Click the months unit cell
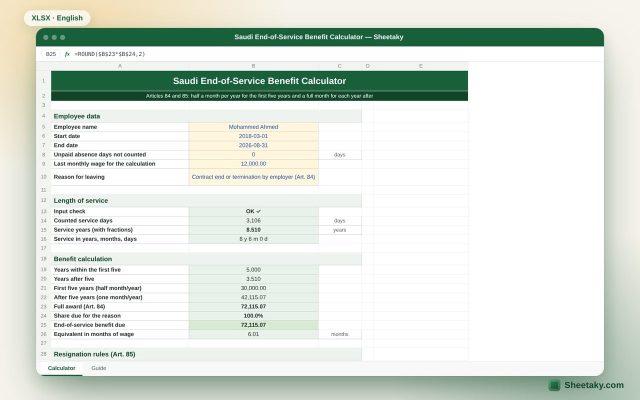The image size is (640, 400). click(x=340, y=334)
